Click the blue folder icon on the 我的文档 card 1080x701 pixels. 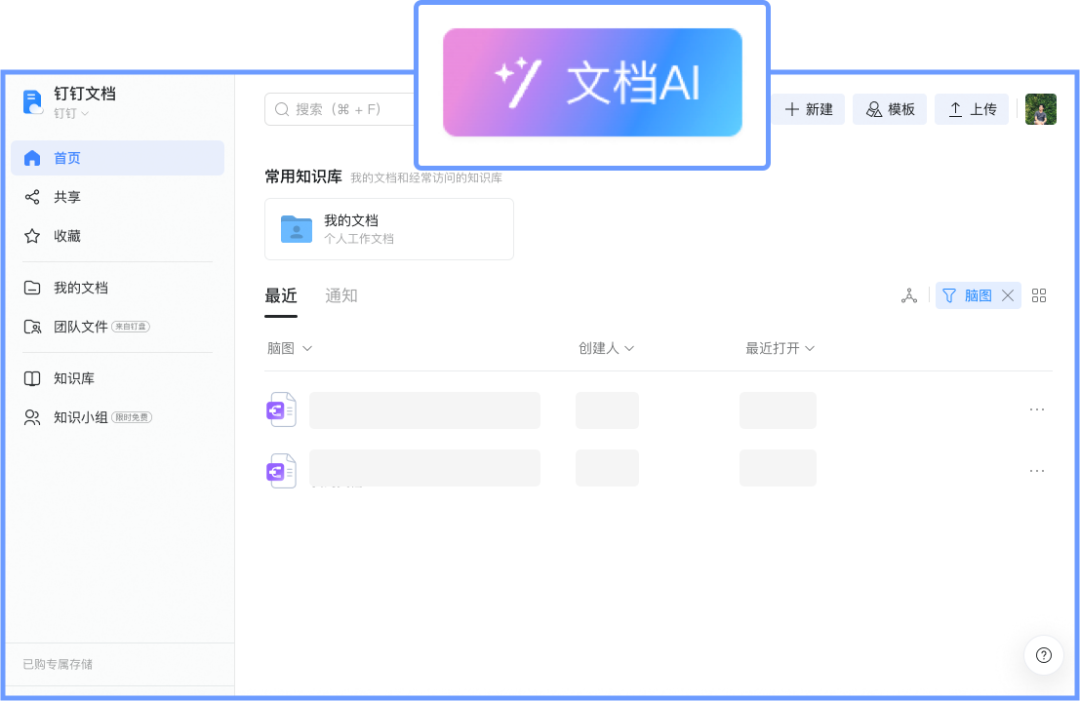[296, 229]
